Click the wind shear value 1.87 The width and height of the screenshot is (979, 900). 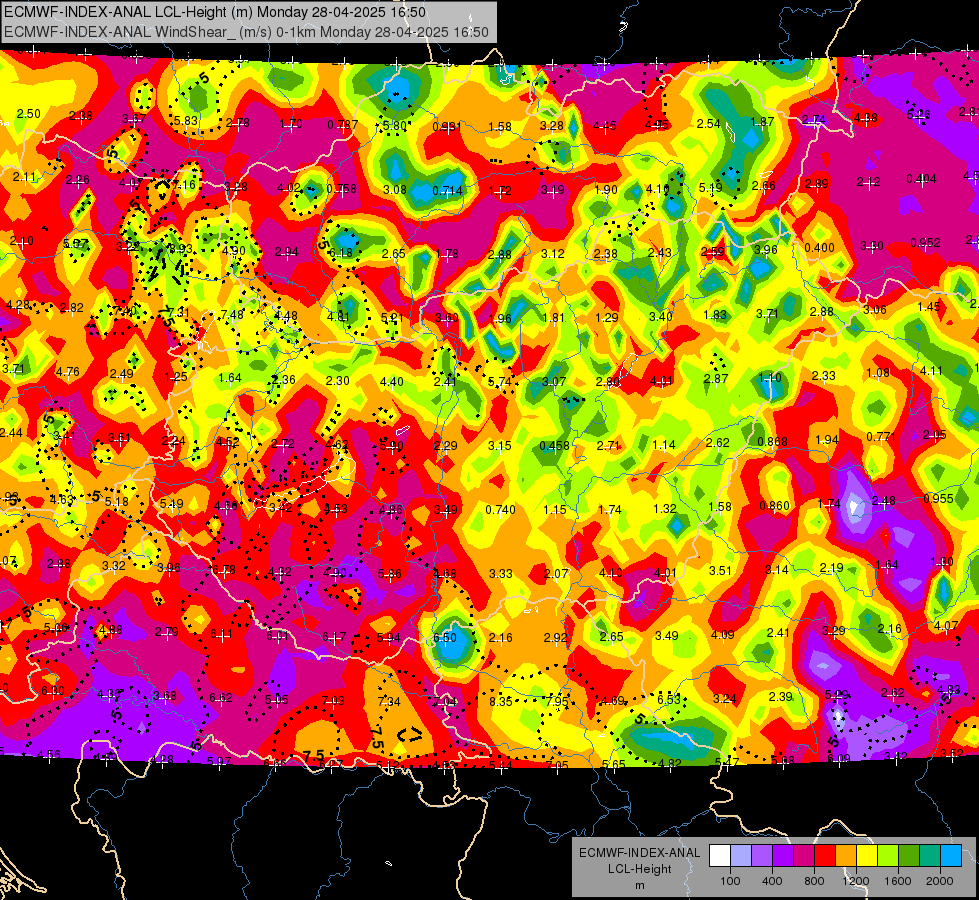point(762,122)
